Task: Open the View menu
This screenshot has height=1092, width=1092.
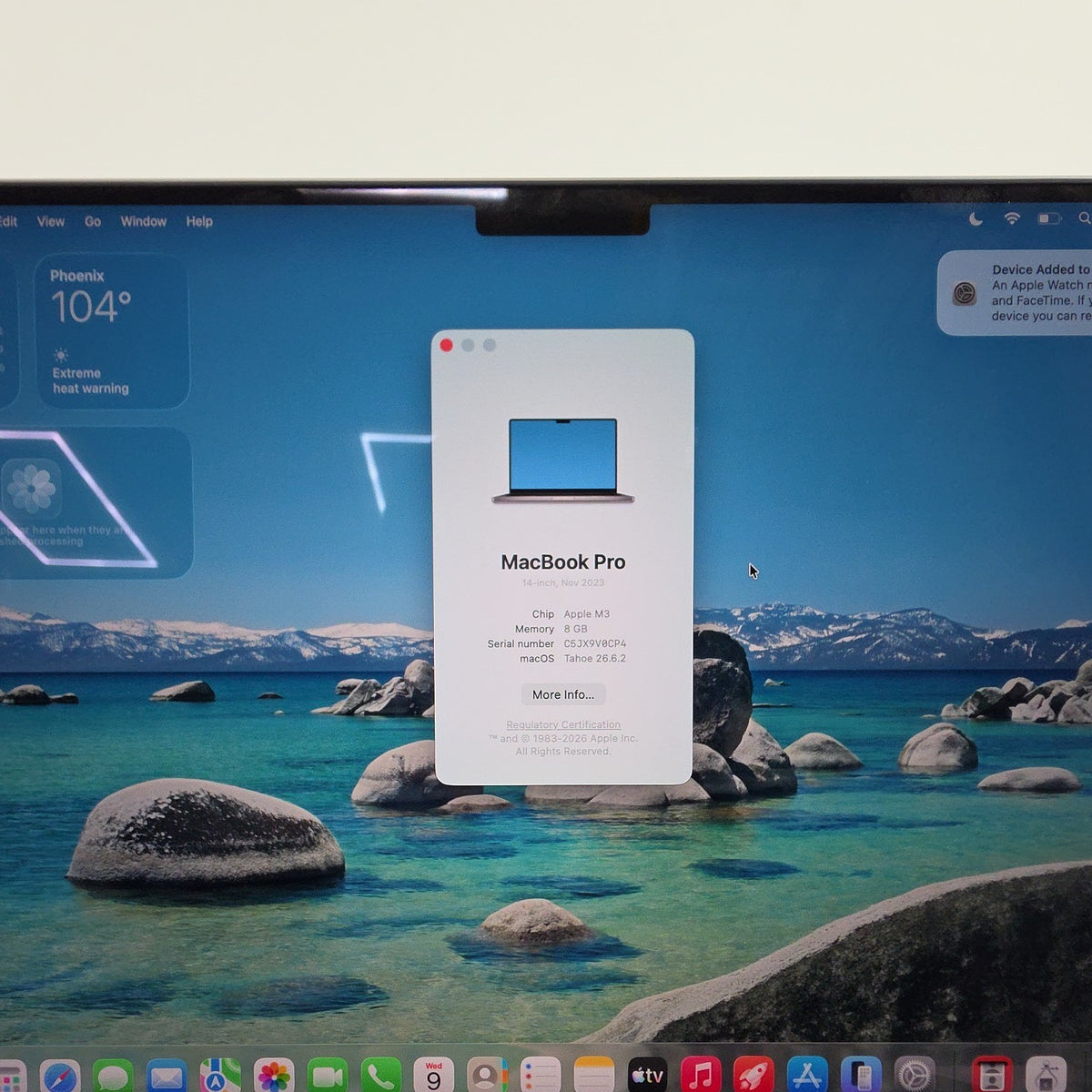Action: point(50,221)
